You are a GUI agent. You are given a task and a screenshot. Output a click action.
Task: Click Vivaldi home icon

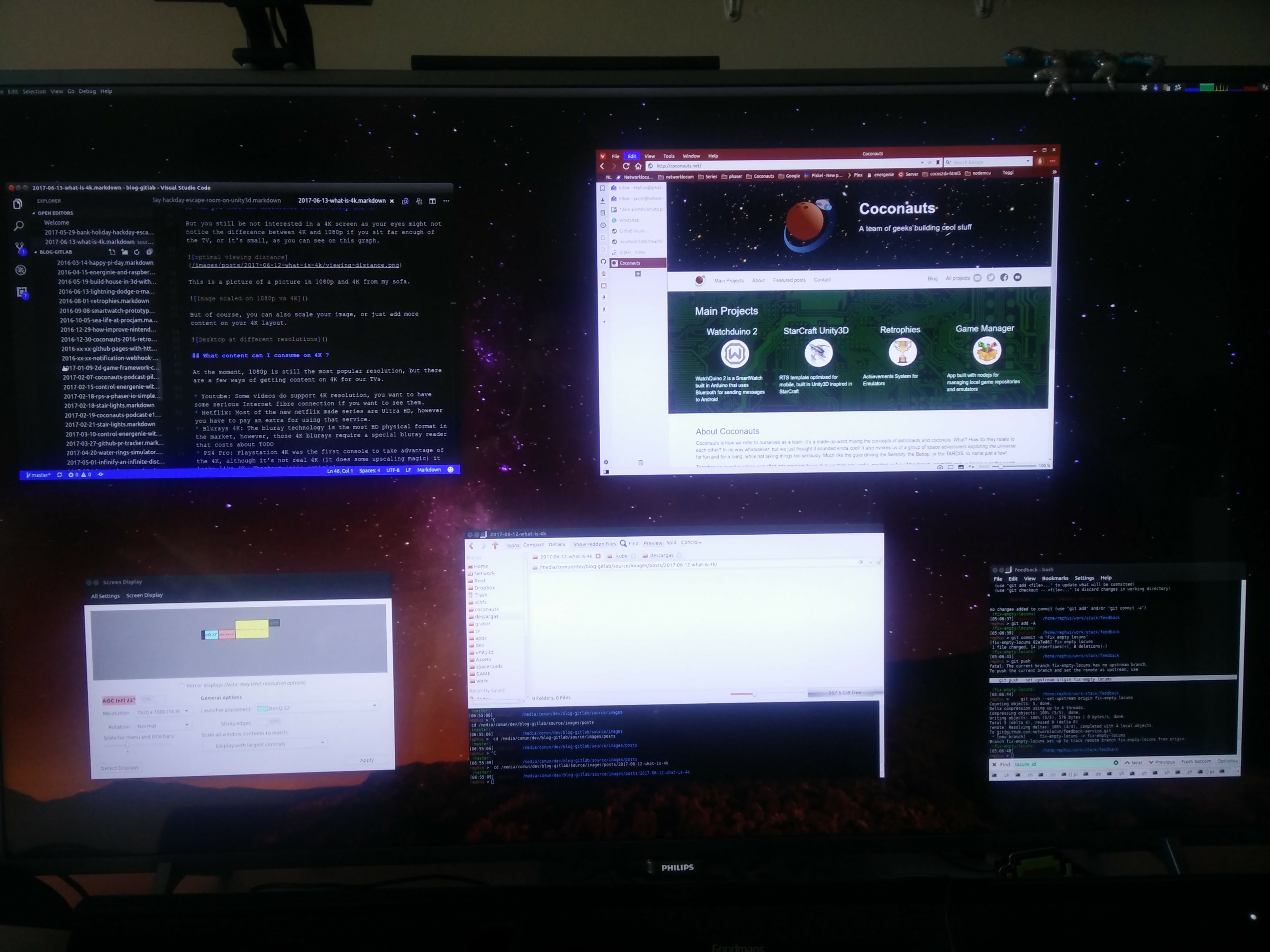coord(638,166)
